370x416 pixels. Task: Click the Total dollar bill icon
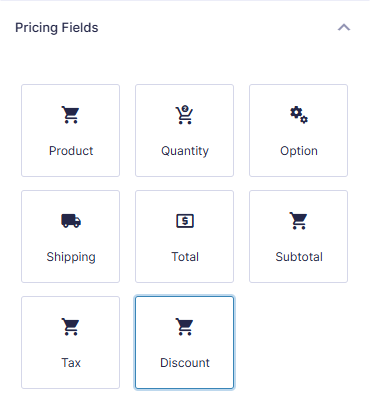185,221
